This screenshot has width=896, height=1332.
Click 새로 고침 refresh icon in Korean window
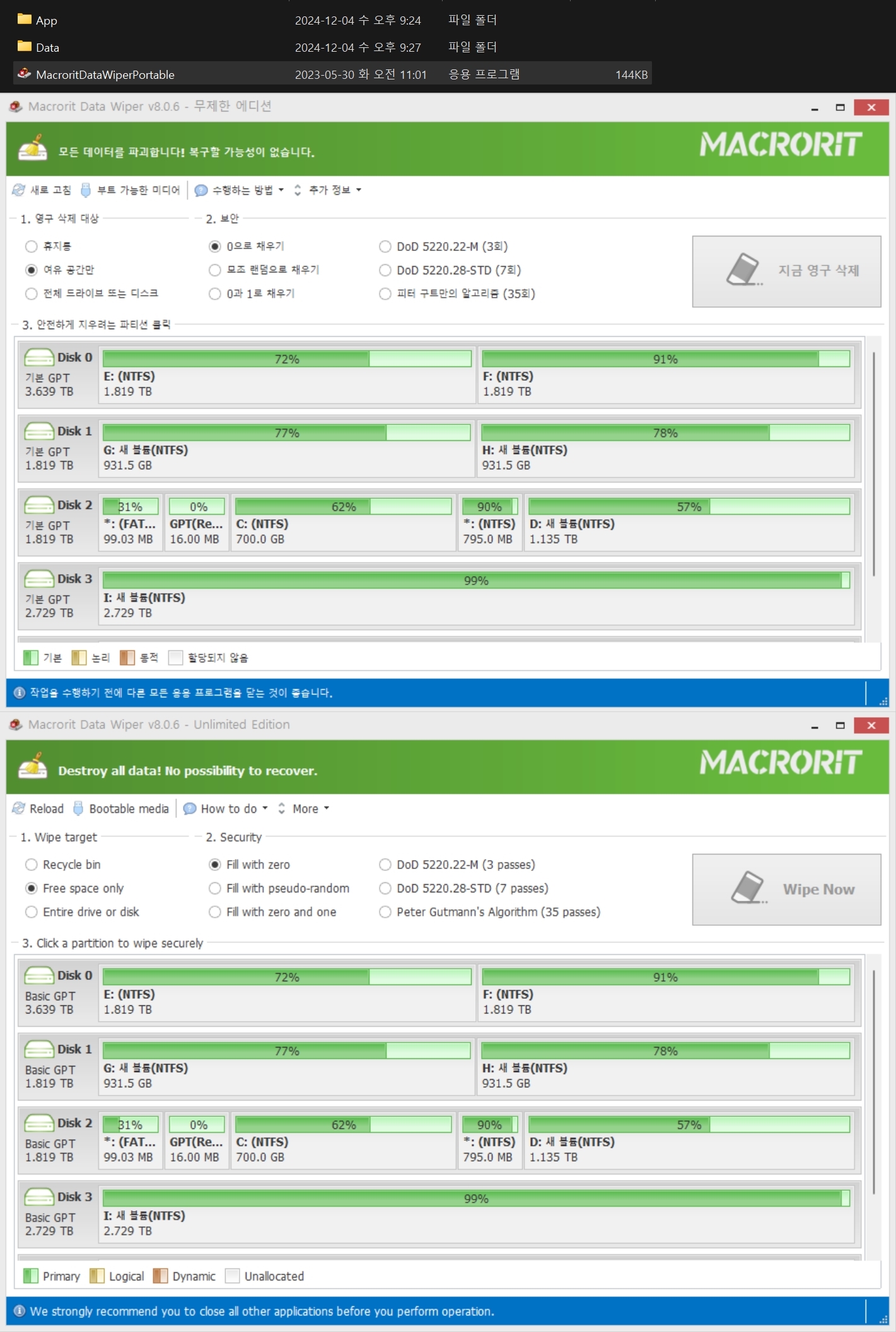[19, 190]
